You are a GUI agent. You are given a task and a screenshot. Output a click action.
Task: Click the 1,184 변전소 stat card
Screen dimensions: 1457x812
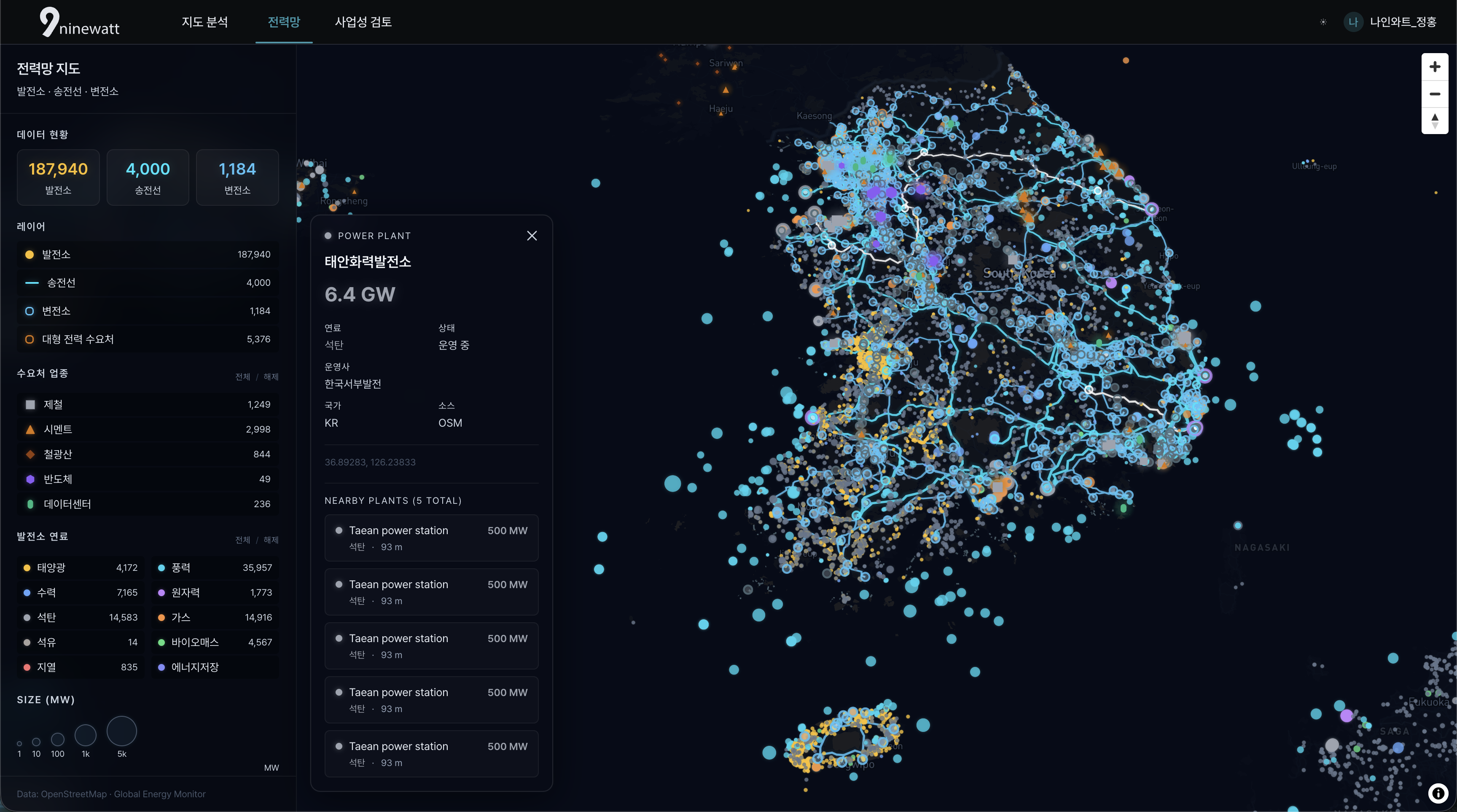(x=237, y=177)
